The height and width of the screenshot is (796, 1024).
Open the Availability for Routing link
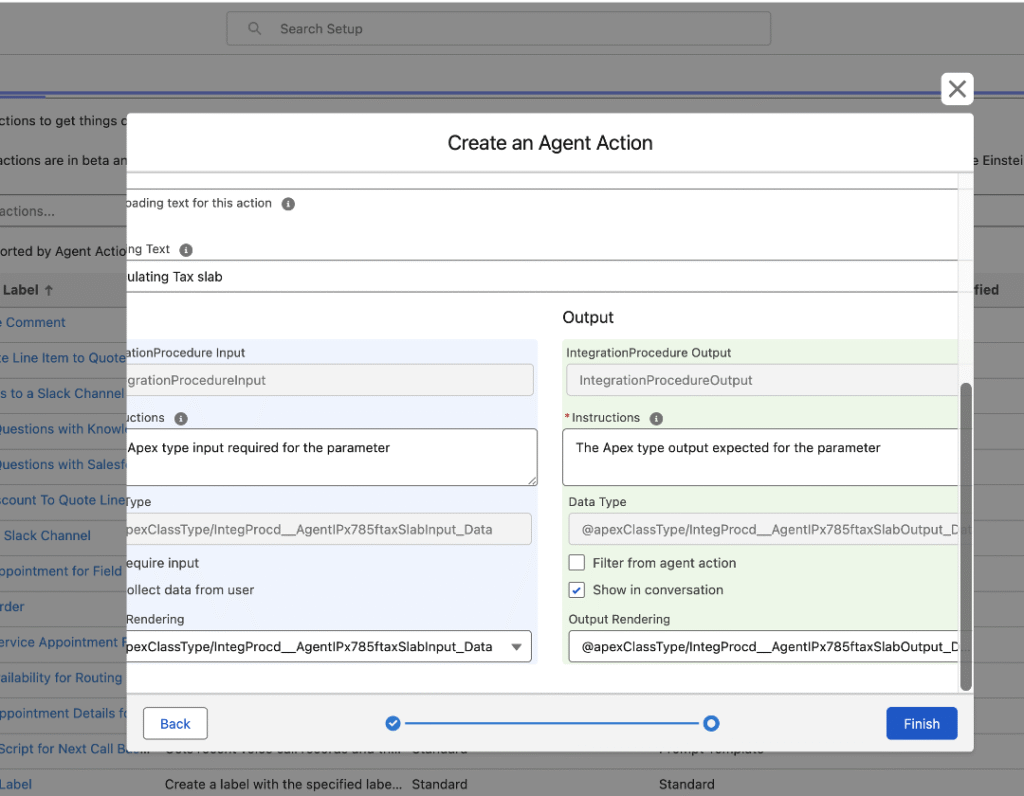click(61, 678)
